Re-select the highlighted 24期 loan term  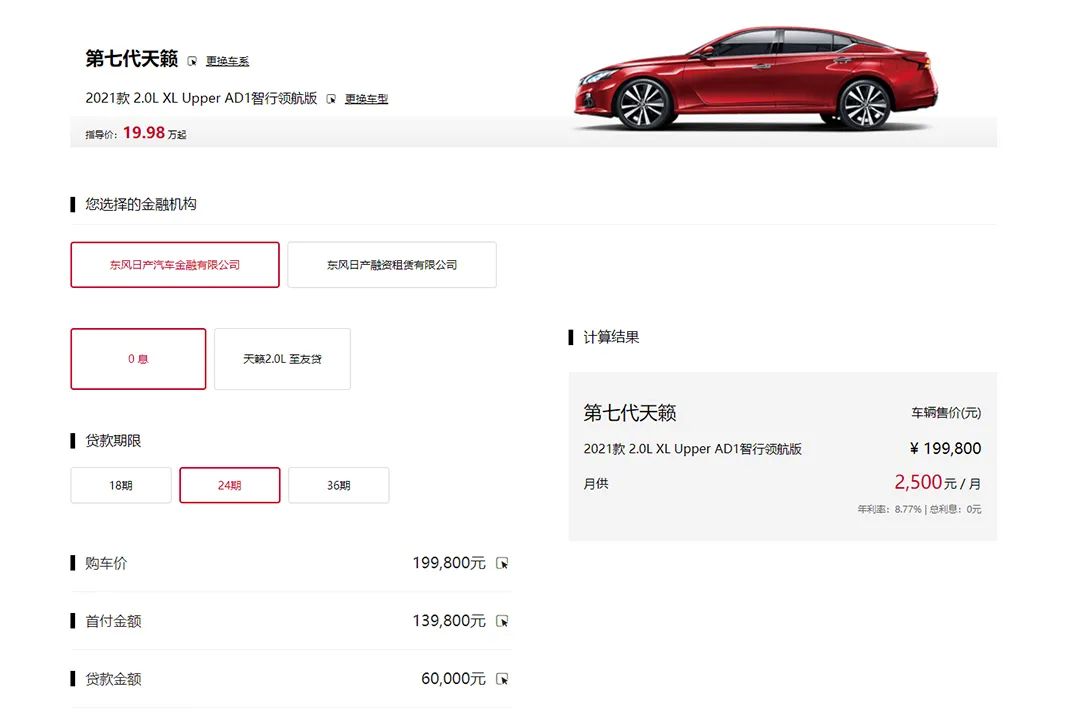coord(229,485)
